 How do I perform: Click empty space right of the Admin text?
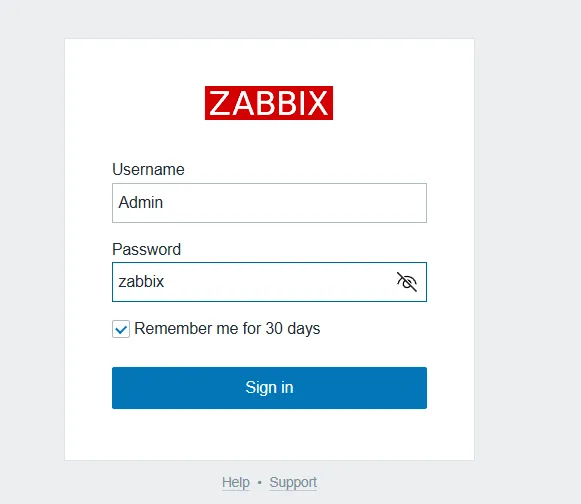click(x=295, y=203)
